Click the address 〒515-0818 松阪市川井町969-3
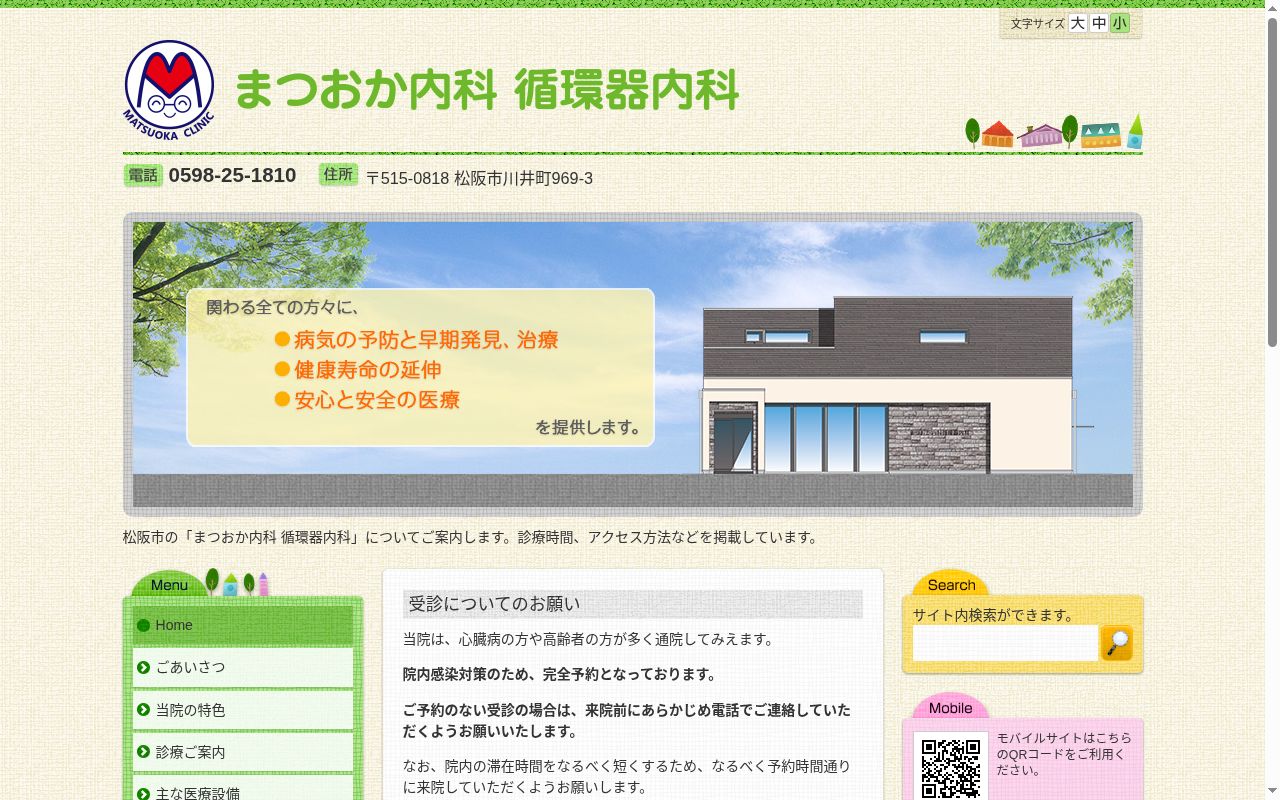The image size is (1280, 800). [479, 178]
